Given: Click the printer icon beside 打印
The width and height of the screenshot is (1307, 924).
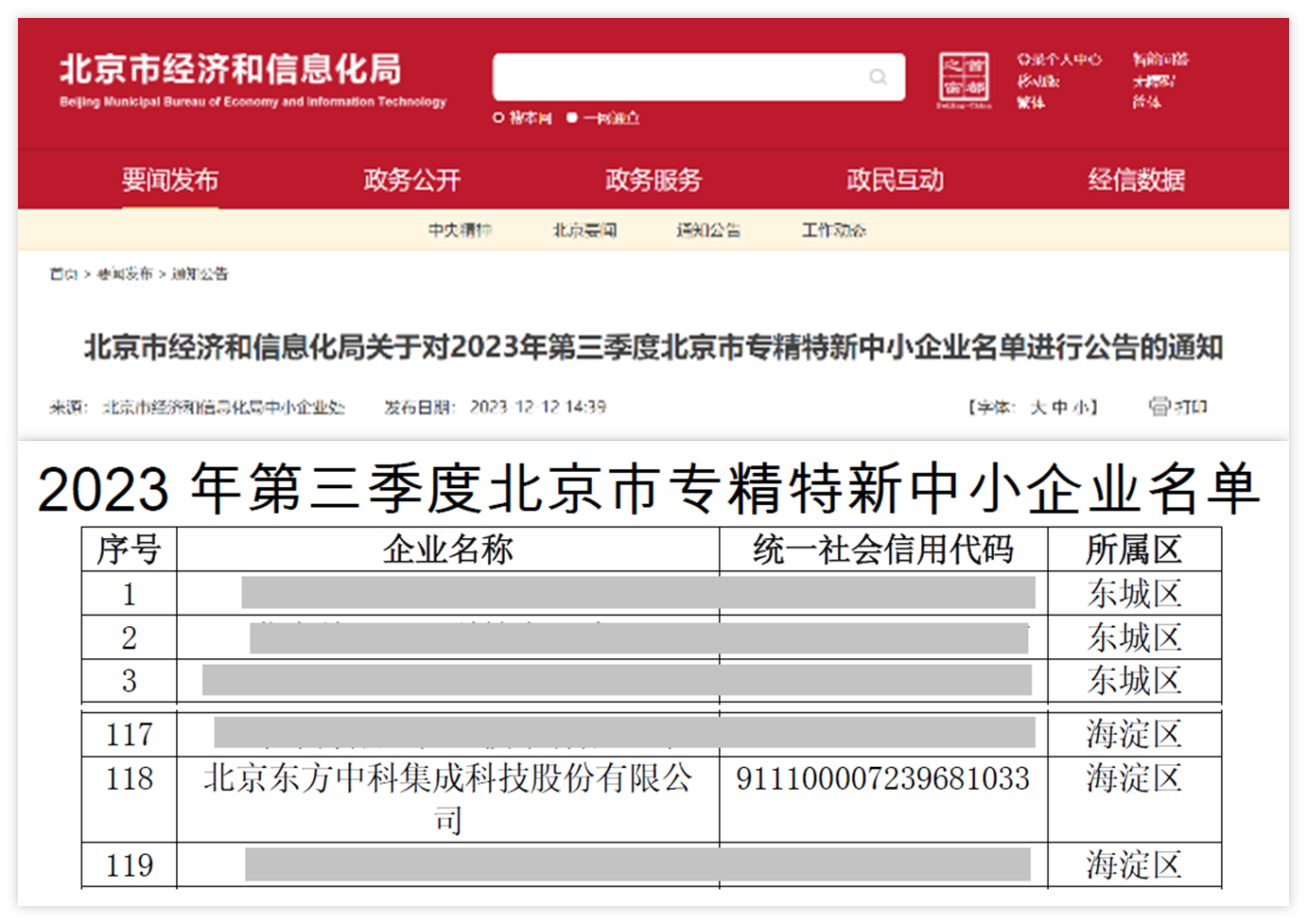Looking at the screenshot, I should 1159,407.
